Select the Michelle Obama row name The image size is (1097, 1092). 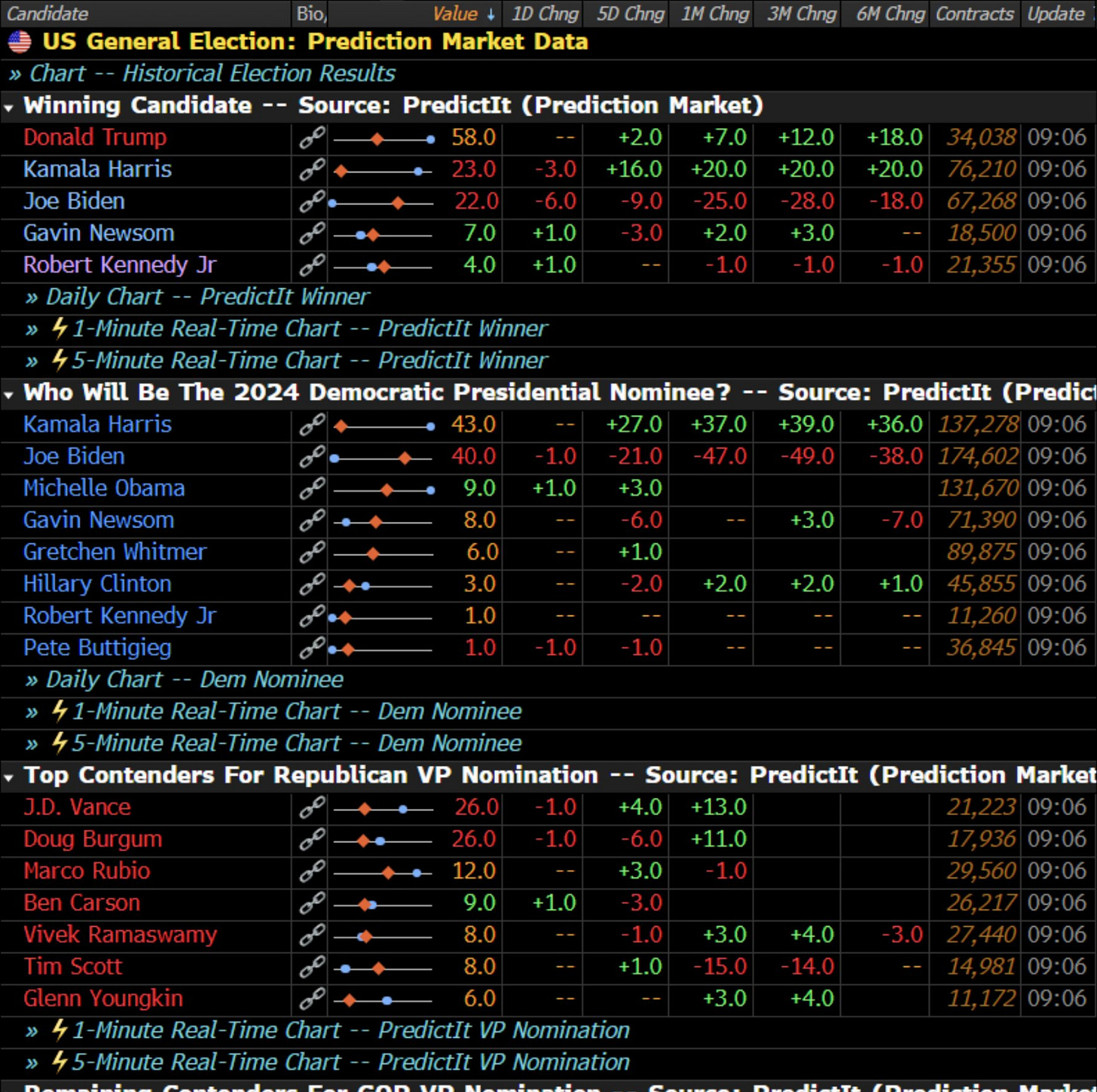tap(104, 488)
